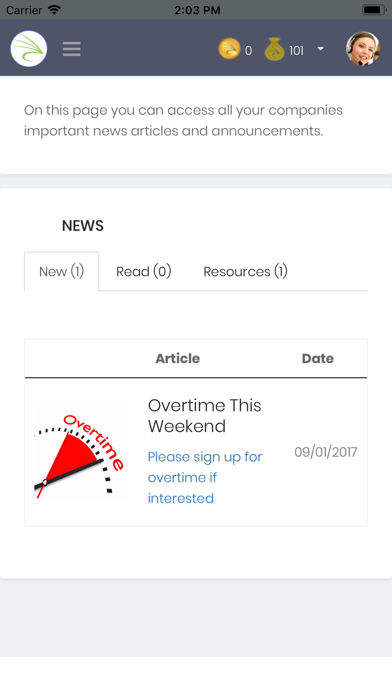Tap the money bag points icon
Screen dimensions: 392x696
pyautogui.click(x=274, y=49)
